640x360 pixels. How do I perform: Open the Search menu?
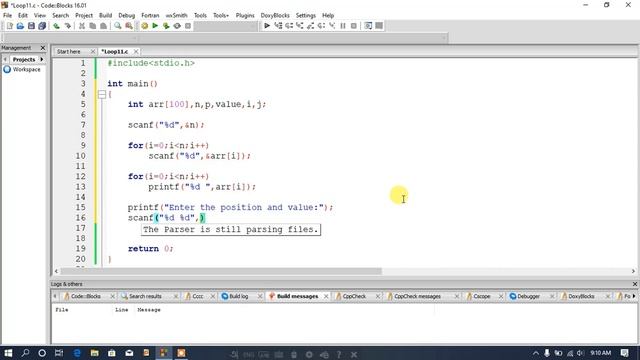point(60,15)
